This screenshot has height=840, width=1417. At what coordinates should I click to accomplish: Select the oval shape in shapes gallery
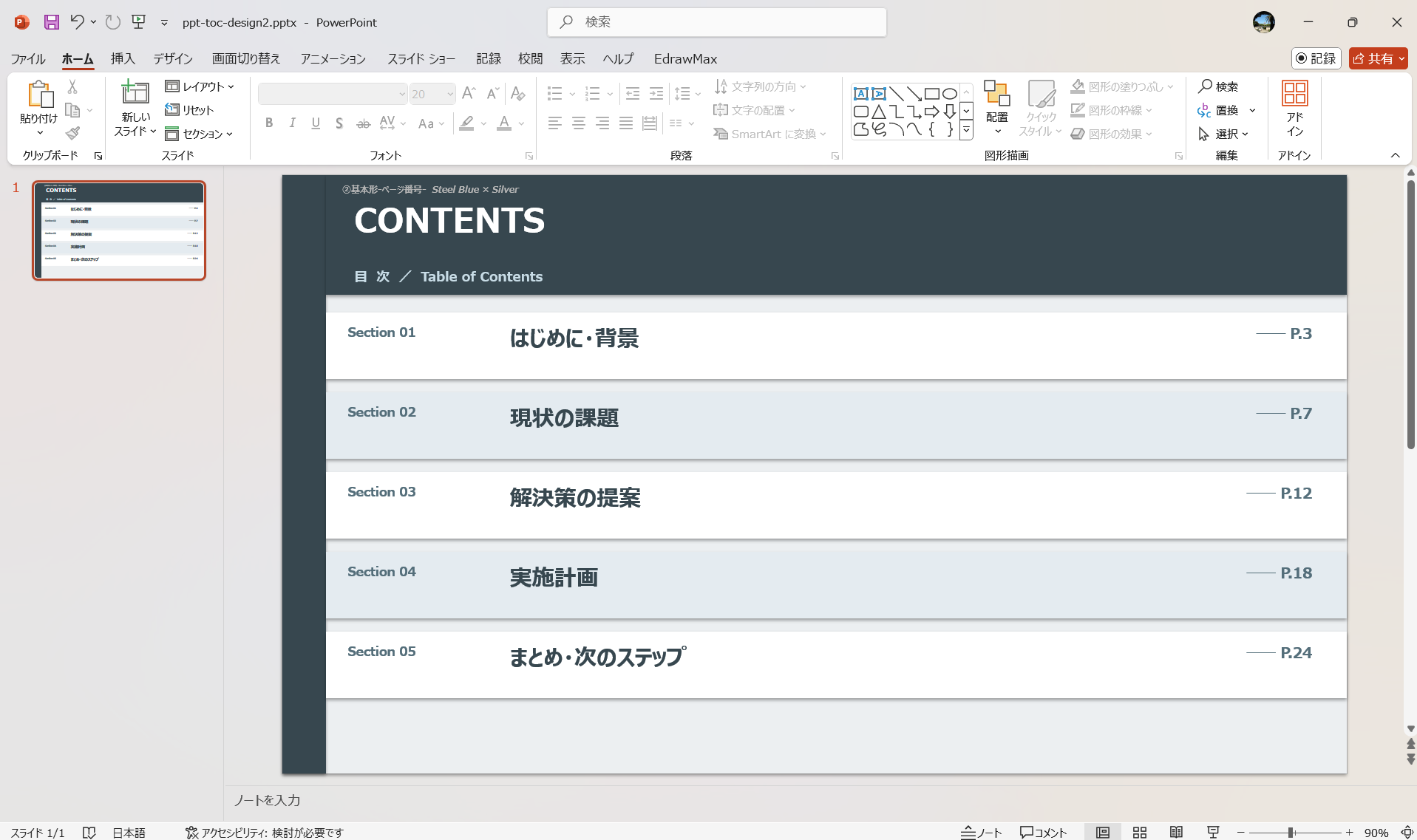950,94
